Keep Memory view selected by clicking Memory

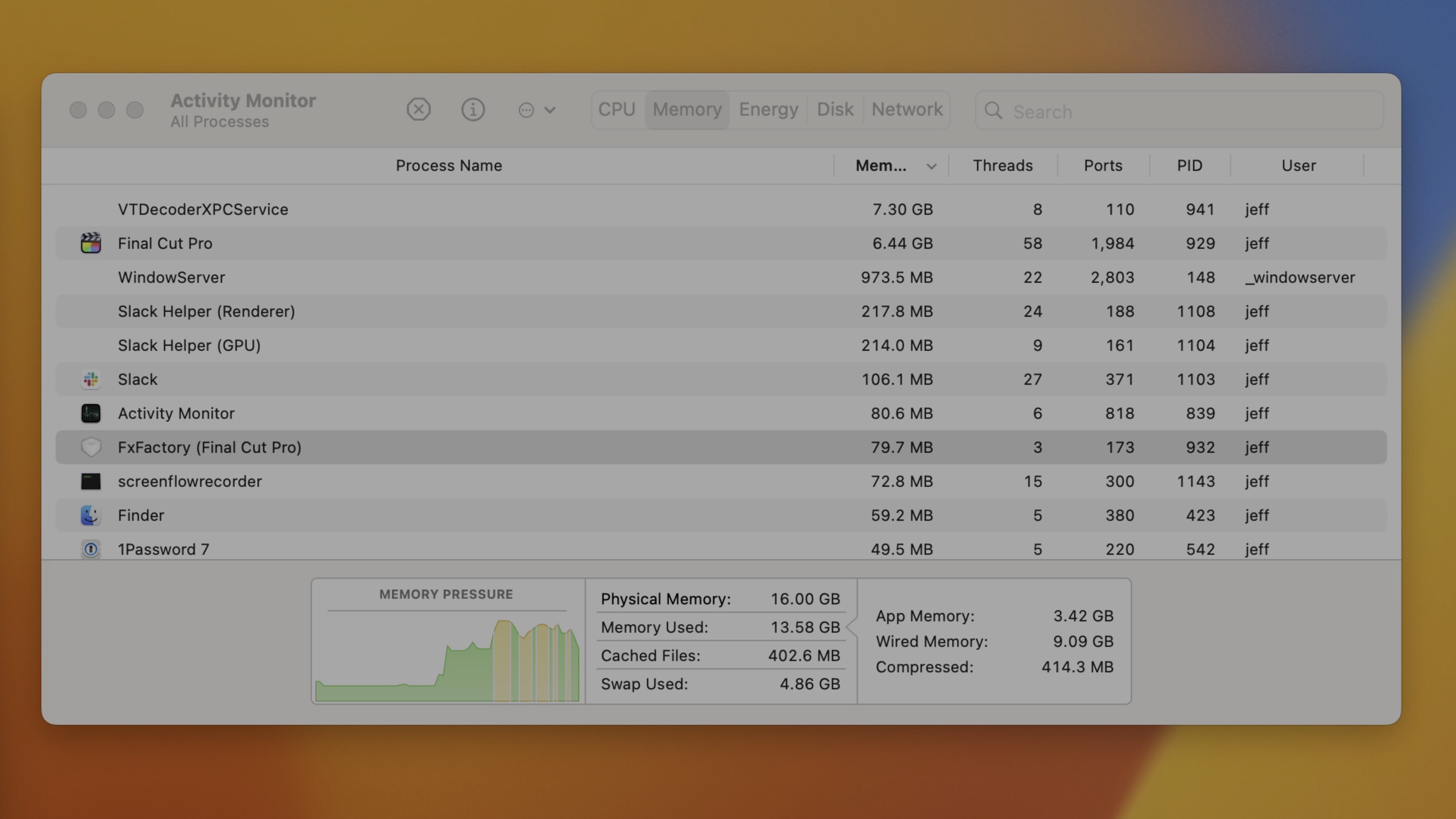[x=686, y=109]
